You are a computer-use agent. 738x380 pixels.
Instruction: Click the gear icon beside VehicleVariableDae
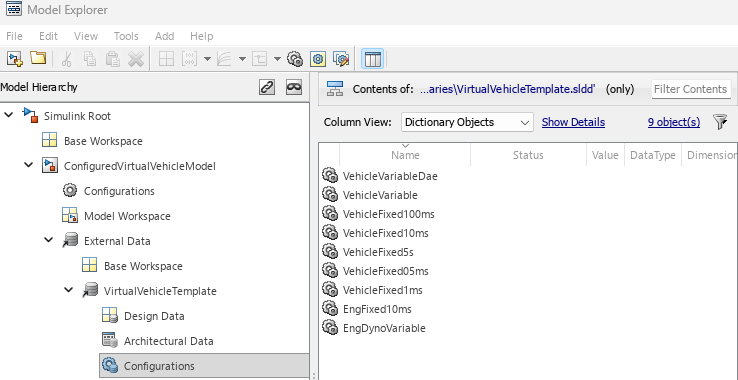[x=330, y=175]
